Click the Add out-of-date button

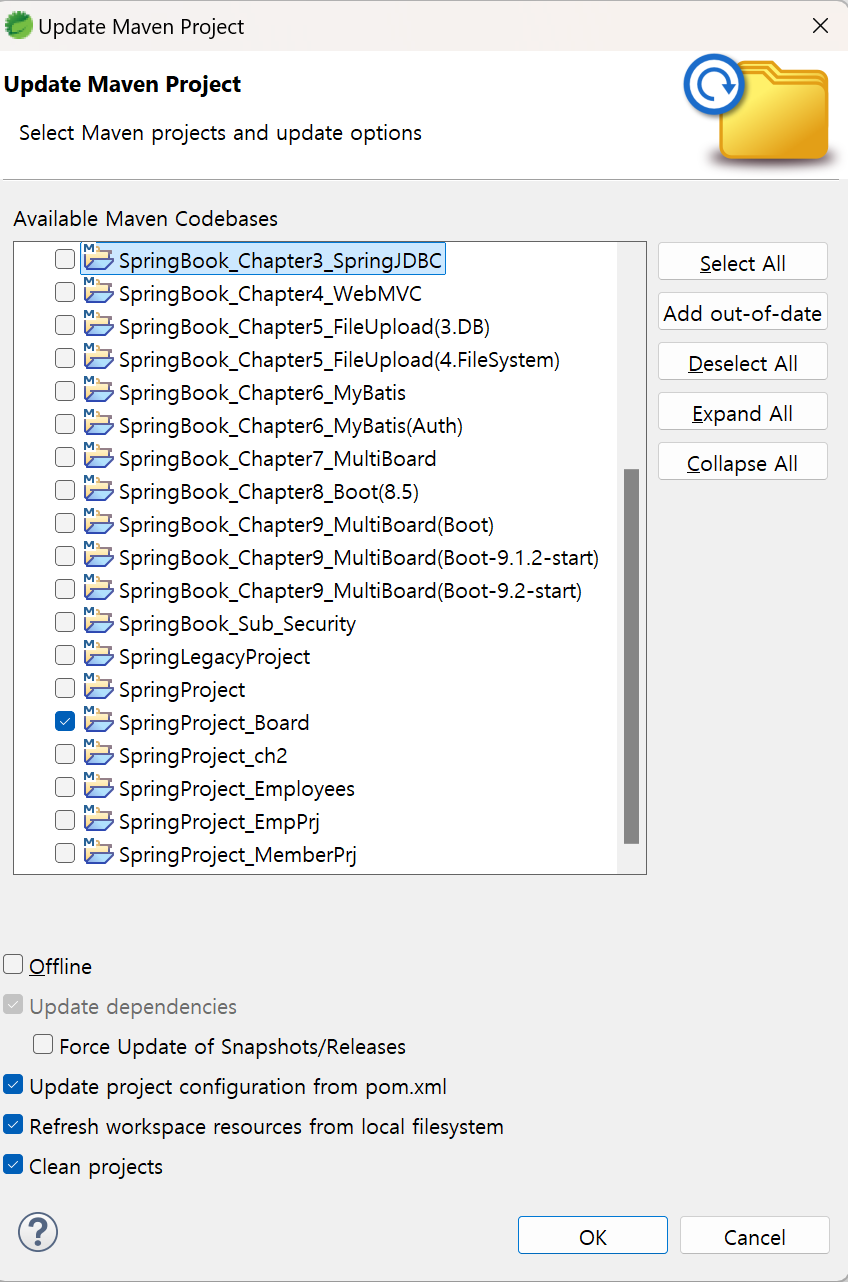tap(743, 312)
